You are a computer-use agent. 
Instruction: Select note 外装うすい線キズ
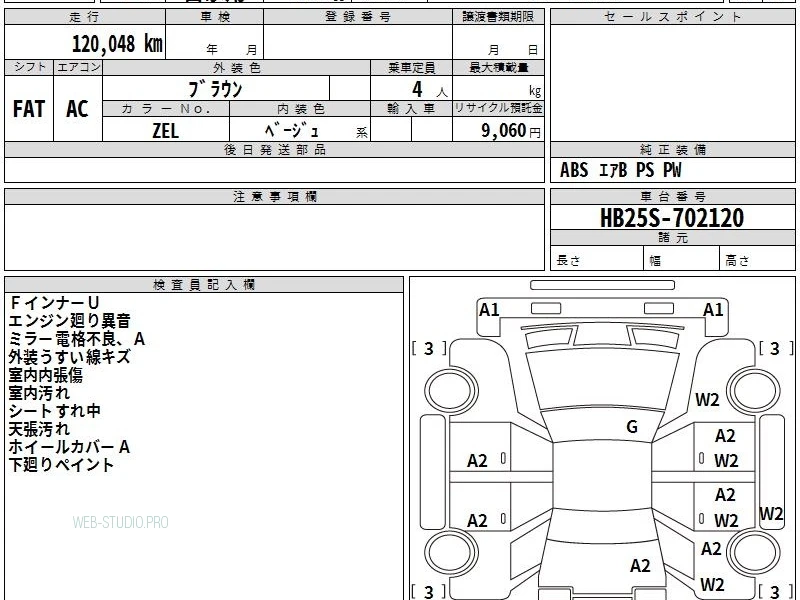click(69, 357)
